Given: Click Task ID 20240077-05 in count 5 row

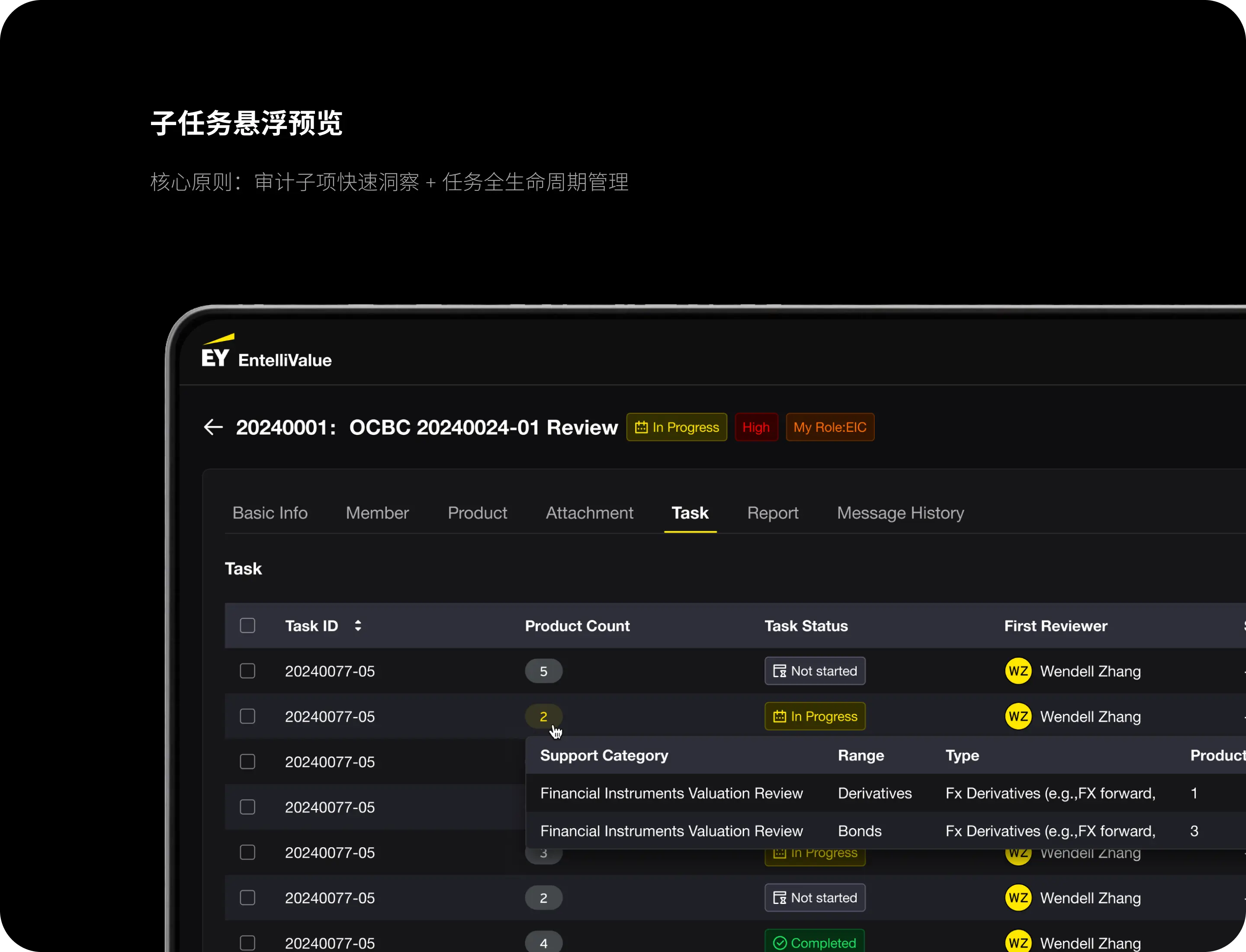Looking at the screenshot, I should click(x=330, y=671).
